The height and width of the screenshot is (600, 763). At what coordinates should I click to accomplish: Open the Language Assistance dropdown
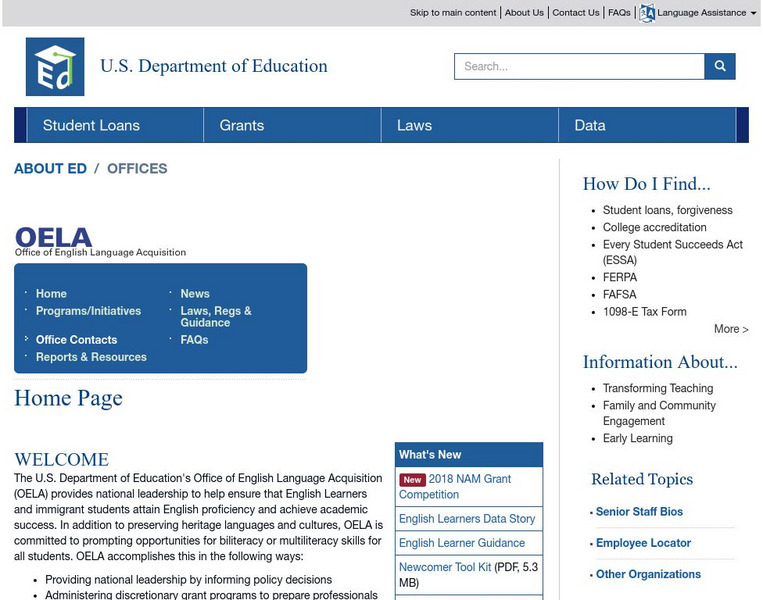706,13
